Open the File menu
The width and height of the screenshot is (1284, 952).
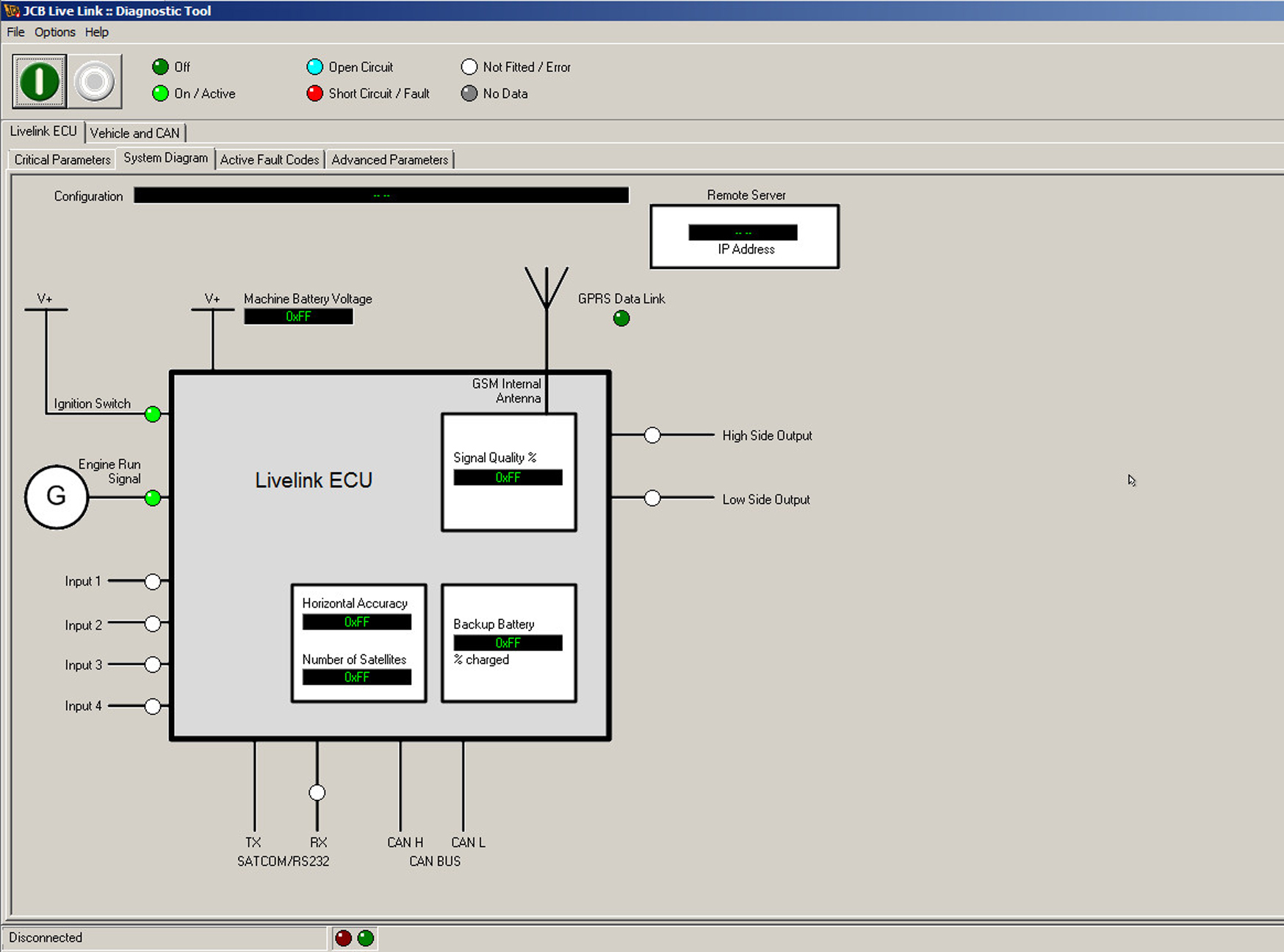click(x=15, y=32)
